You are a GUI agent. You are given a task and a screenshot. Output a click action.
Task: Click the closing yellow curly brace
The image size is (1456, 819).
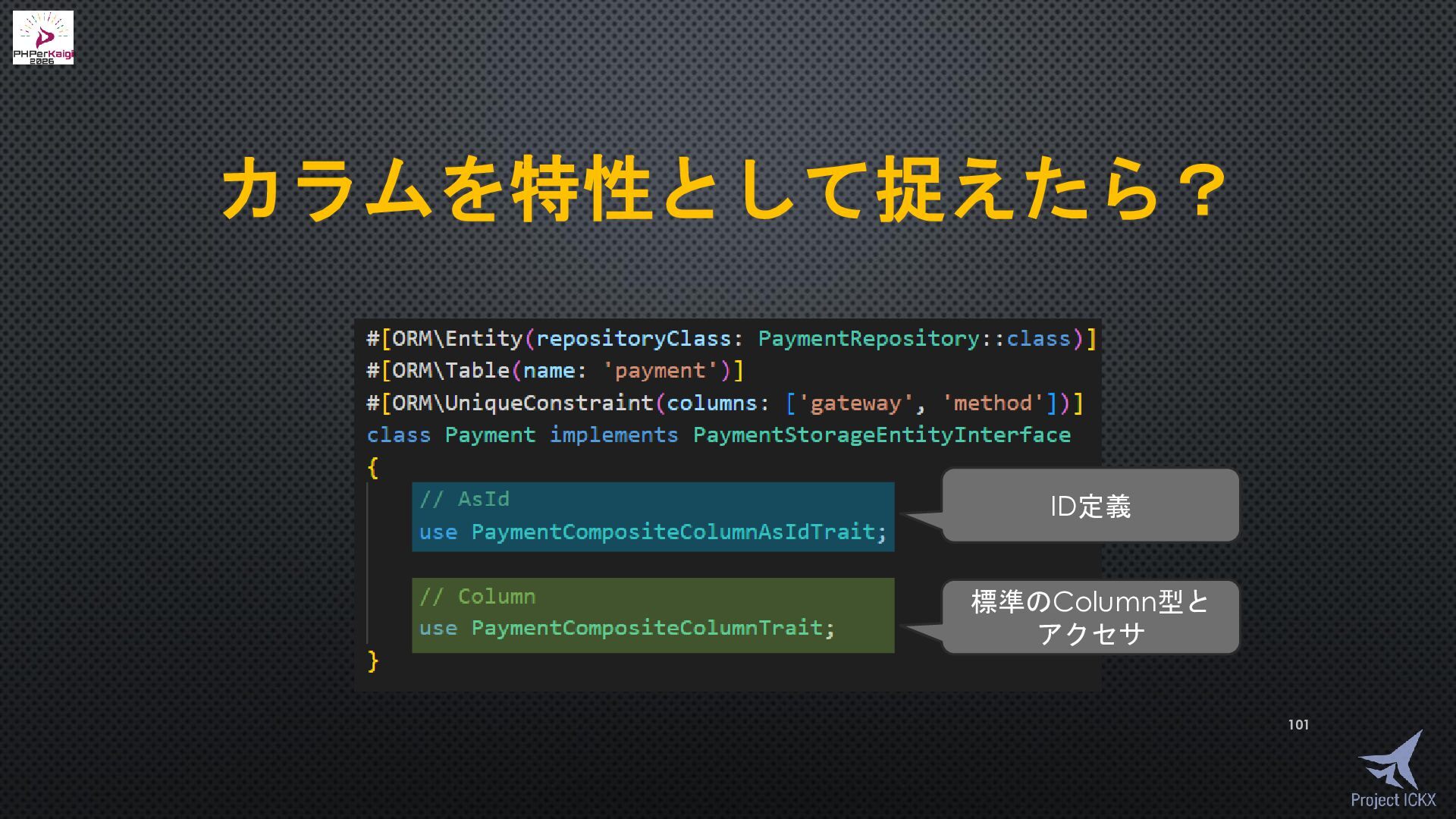tap(372, 661)
